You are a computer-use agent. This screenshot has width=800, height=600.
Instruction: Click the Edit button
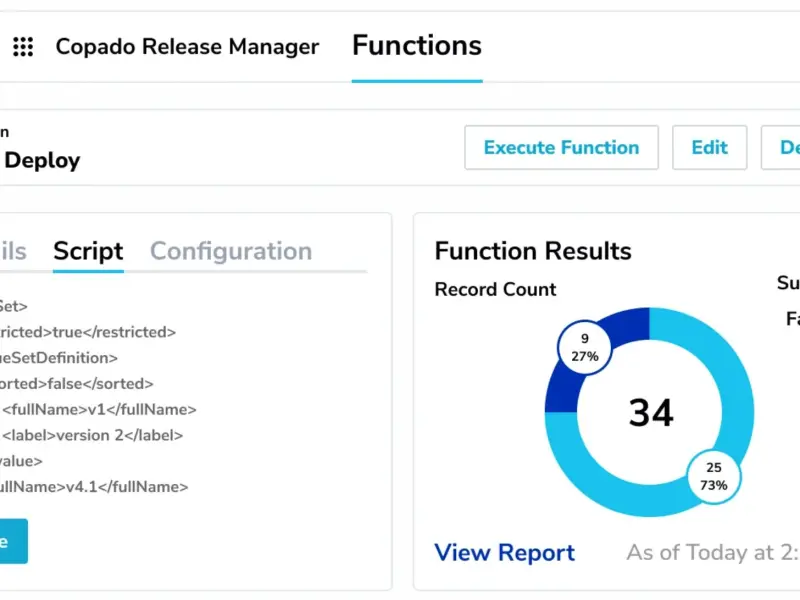click(710, 147)
